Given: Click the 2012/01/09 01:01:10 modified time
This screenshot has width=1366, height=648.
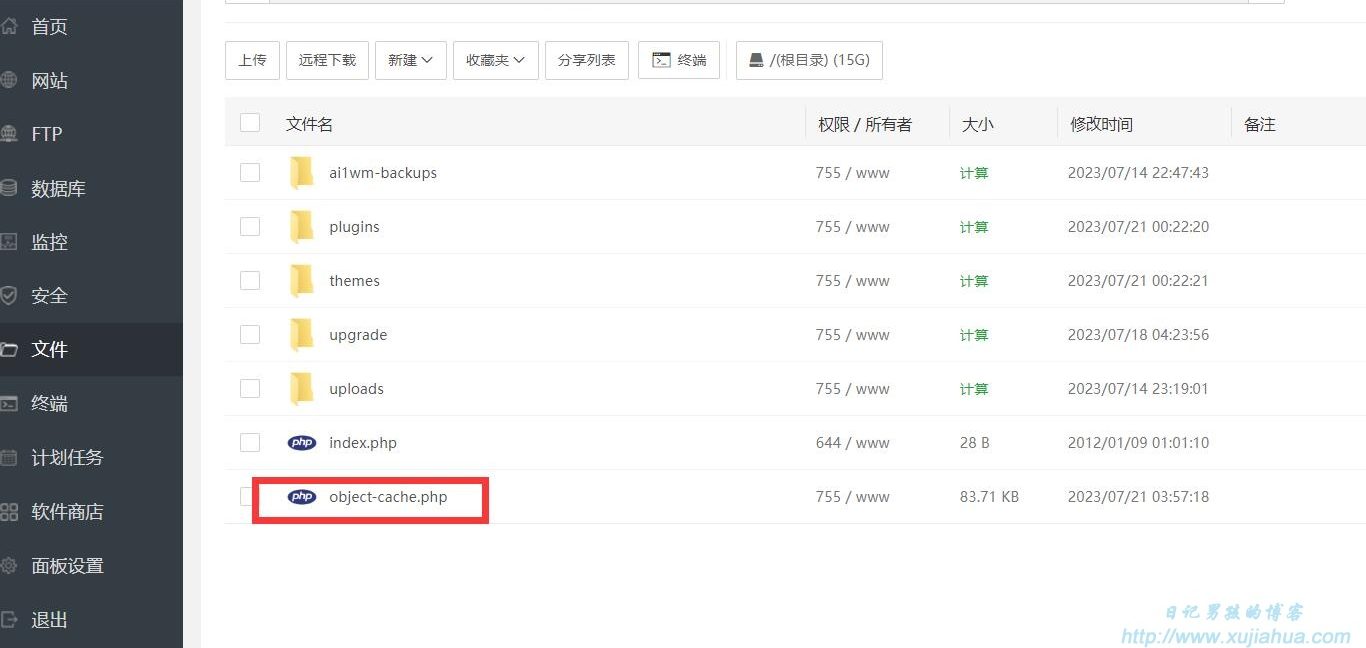Looking at the screenshot, I should 1138,443.
